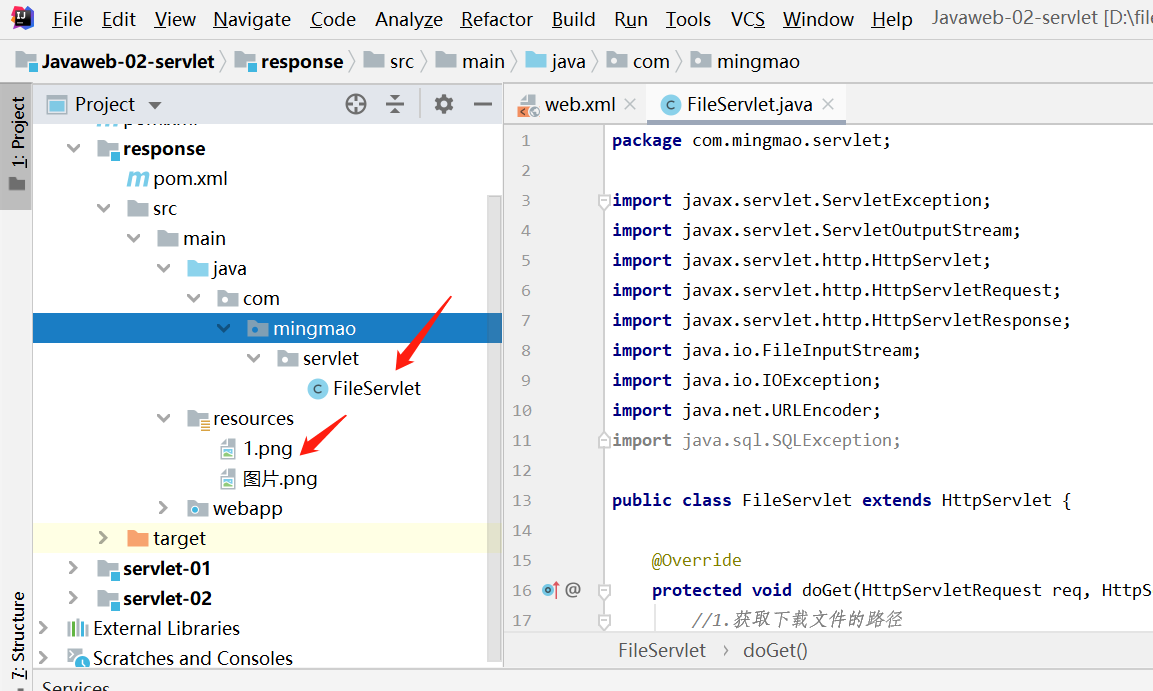Expand the servlet-01 module node
This screenshot has height=691, width=1153.
[x=74, y=568]
